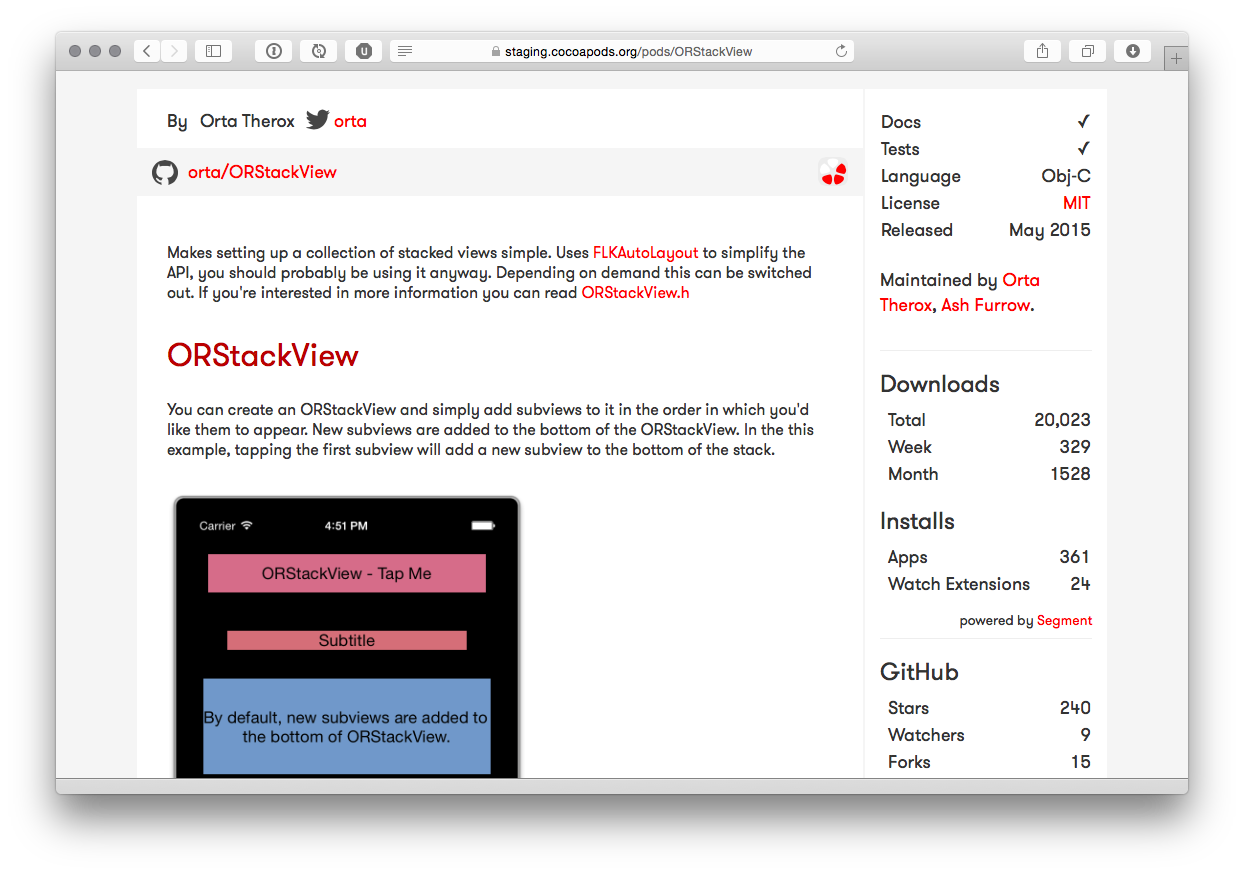Click the Language Obj-C value
The height and width of the screenshot is (874, 1244).
coord(1066,176)
